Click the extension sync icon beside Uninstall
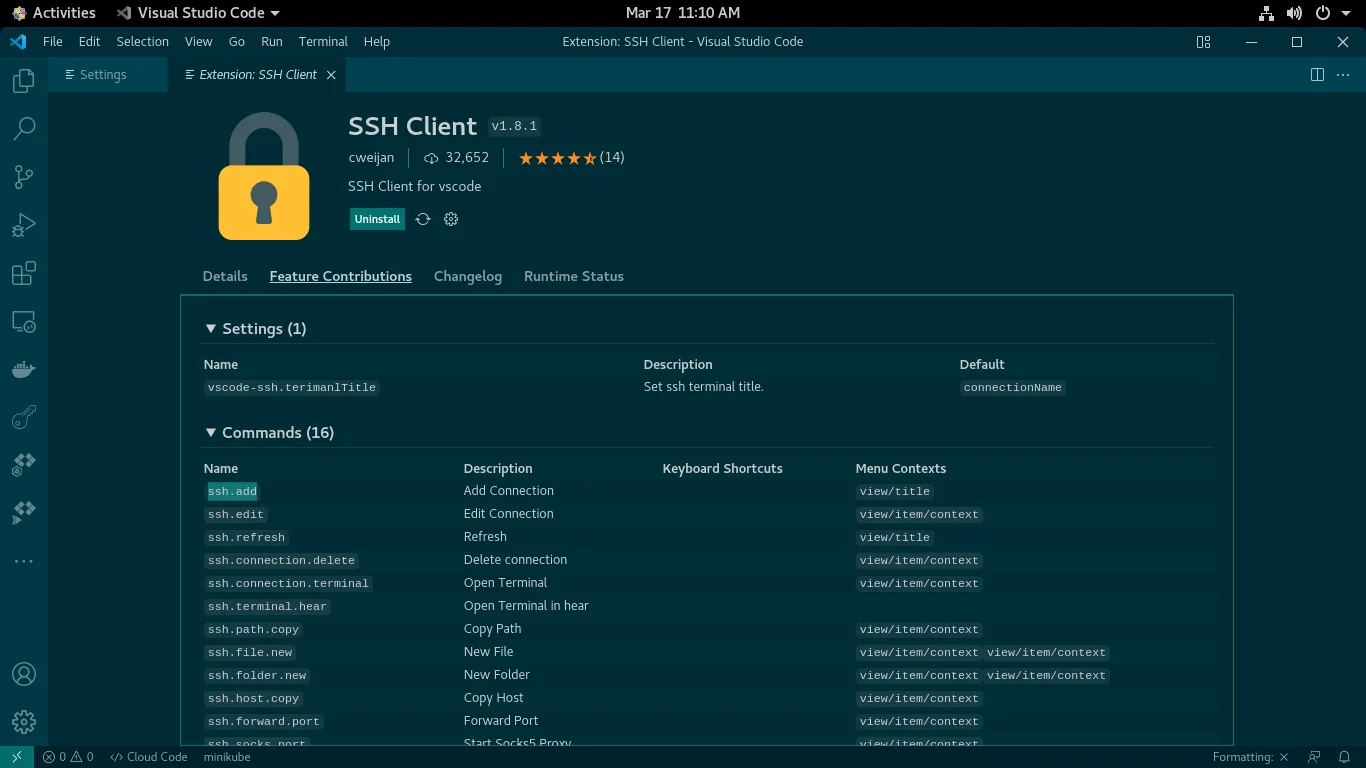Screen dimensions: 1366x768 [x=423, y=219]
